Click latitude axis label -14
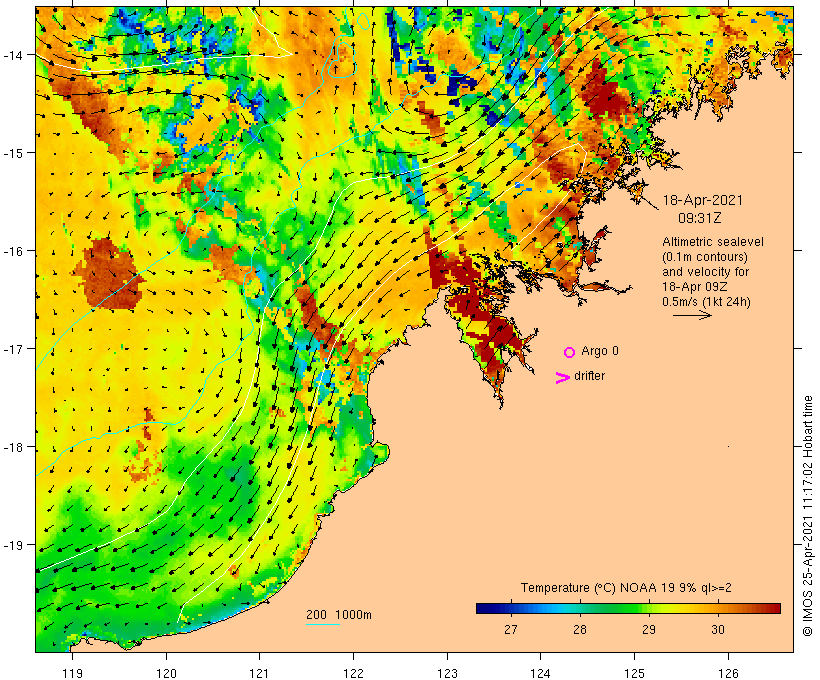 point(12,54)
